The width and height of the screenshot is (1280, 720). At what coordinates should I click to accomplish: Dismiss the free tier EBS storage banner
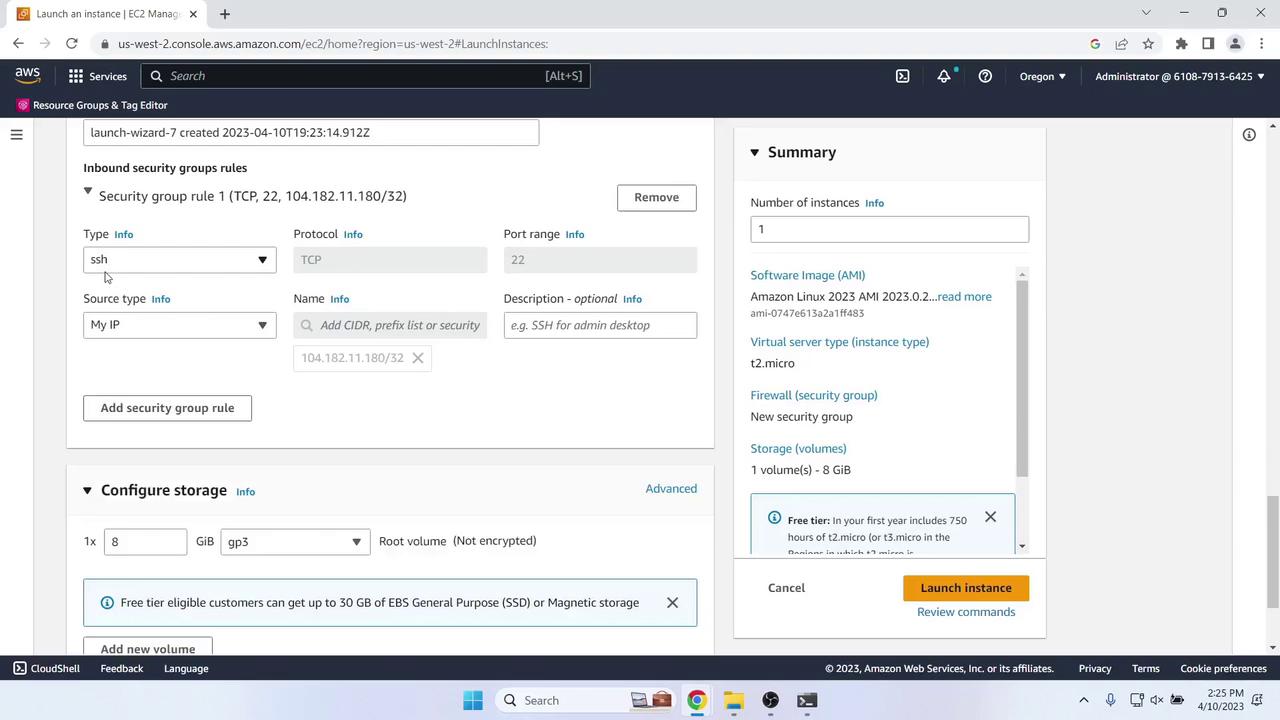click(672, 603)
